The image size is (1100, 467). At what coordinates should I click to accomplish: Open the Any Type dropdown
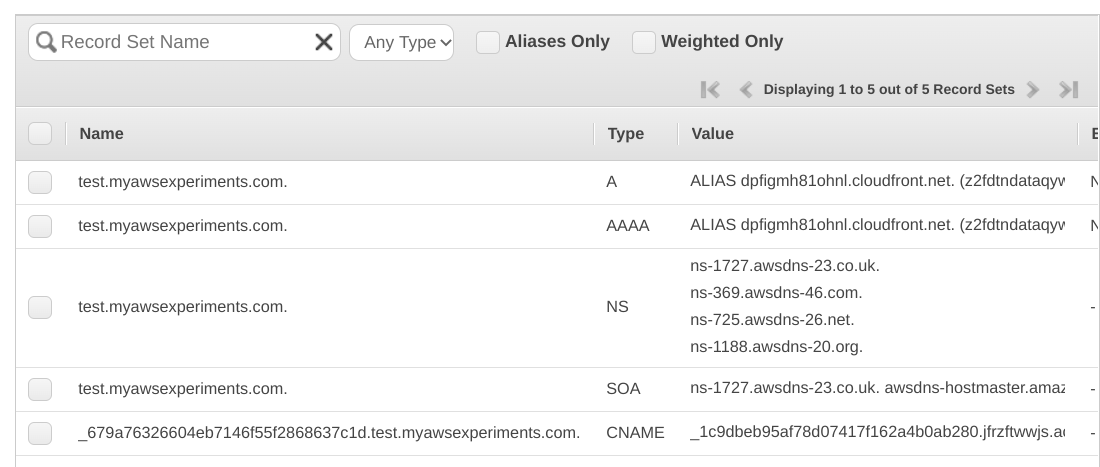[x=401, y=42]
